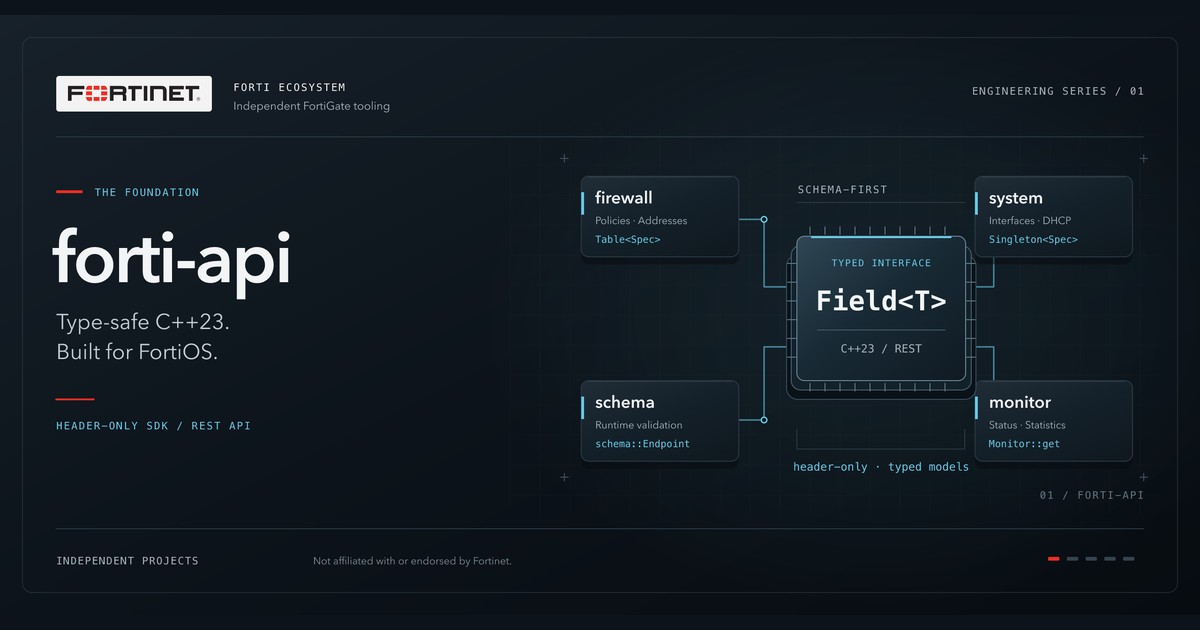Image resolution: width=1200 pixels, height=630 pixels.
Task: Click 'Runtime validation' text
Action: pyautogui.click(x=639, y=425)
